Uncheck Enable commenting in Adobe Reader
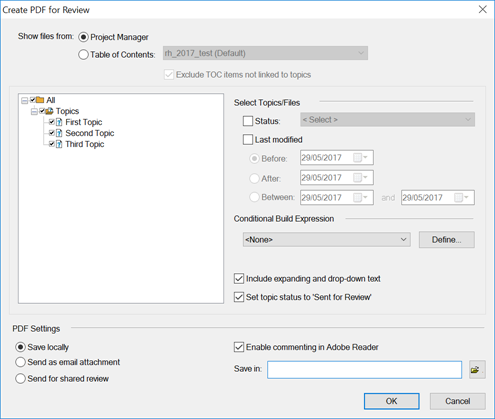Image resolution: width=495 pixels, height=419 pixels. pos(239,347)
